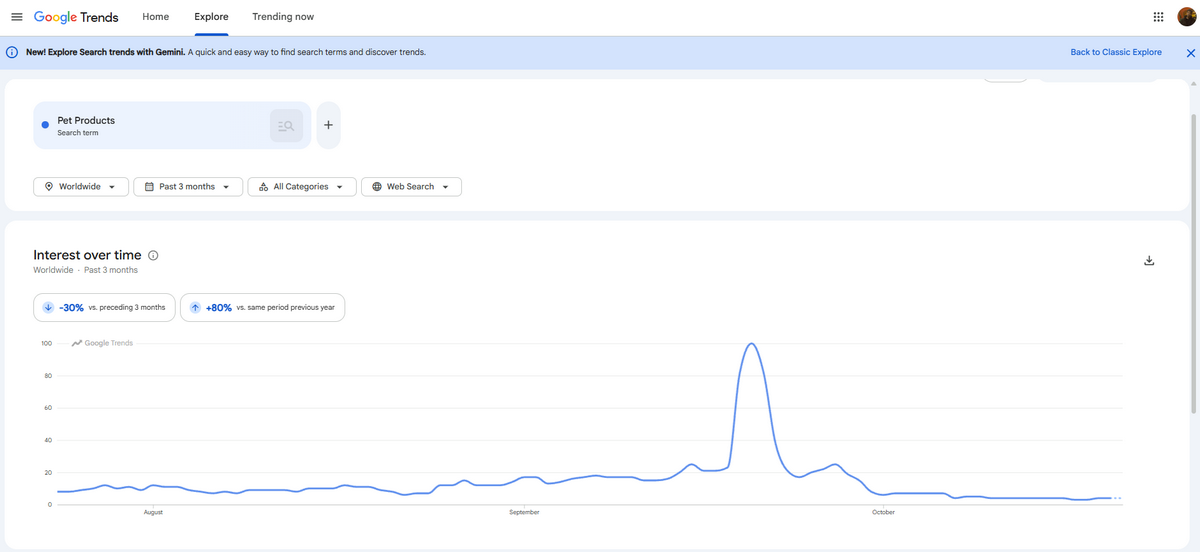
Task: Click the 100 value on the y-axis
Action: [46, 344]
